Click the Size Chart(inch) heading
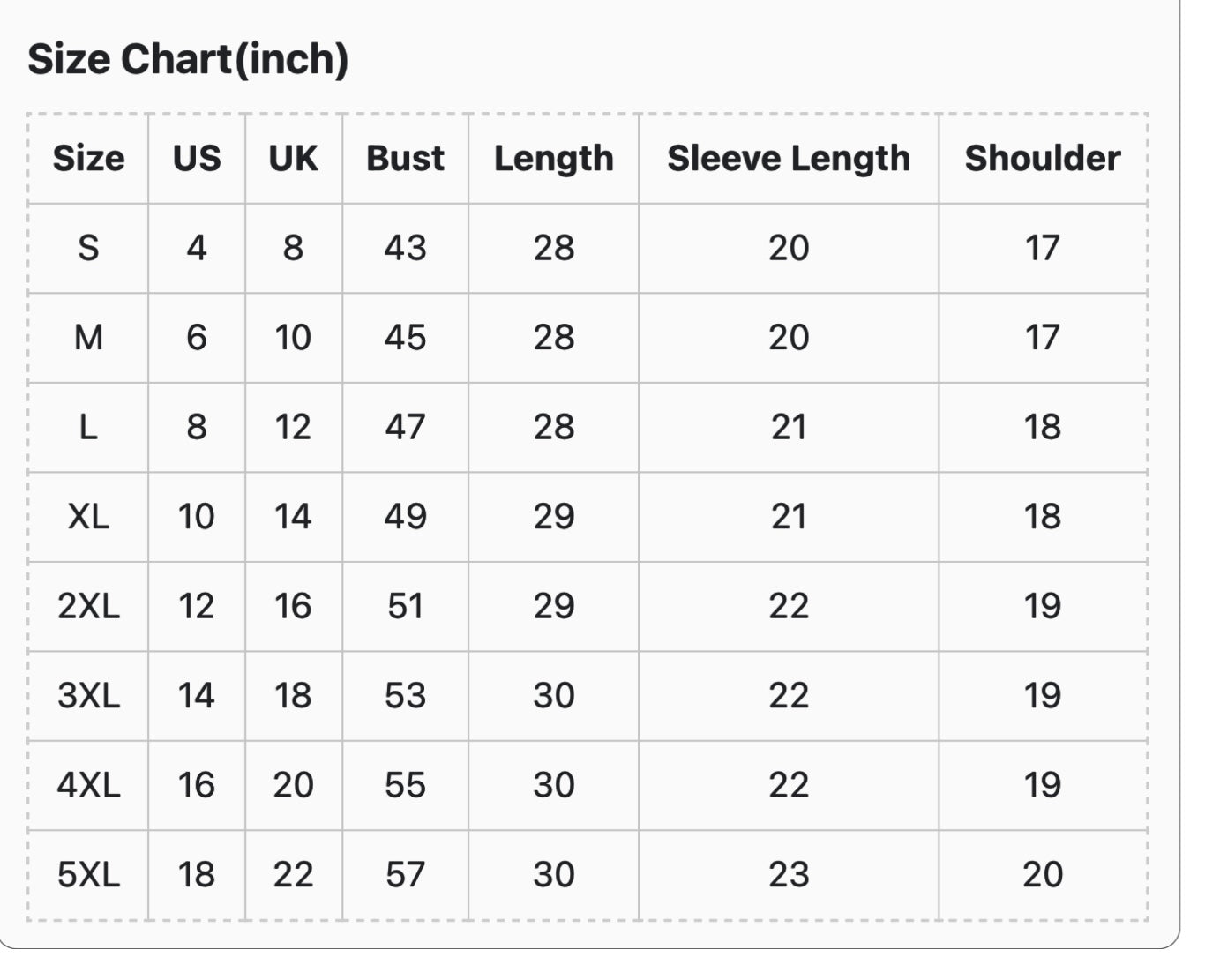The height and width of the screenshot is (980, 1205). pyautogui.click(x=188, y=59)
